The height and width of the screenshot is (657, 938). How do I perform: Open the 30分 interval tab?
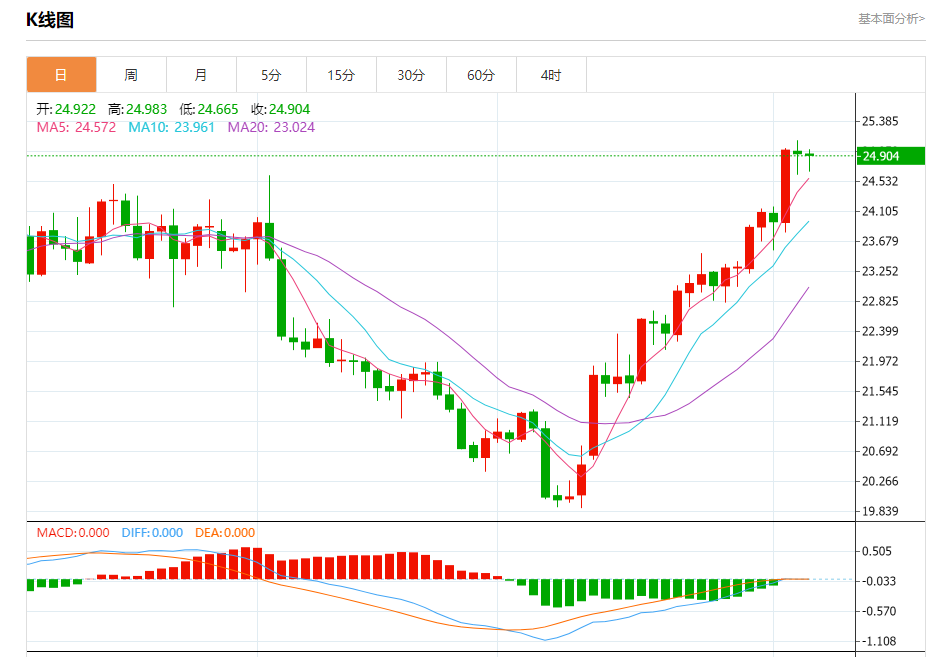click(411, 75)
